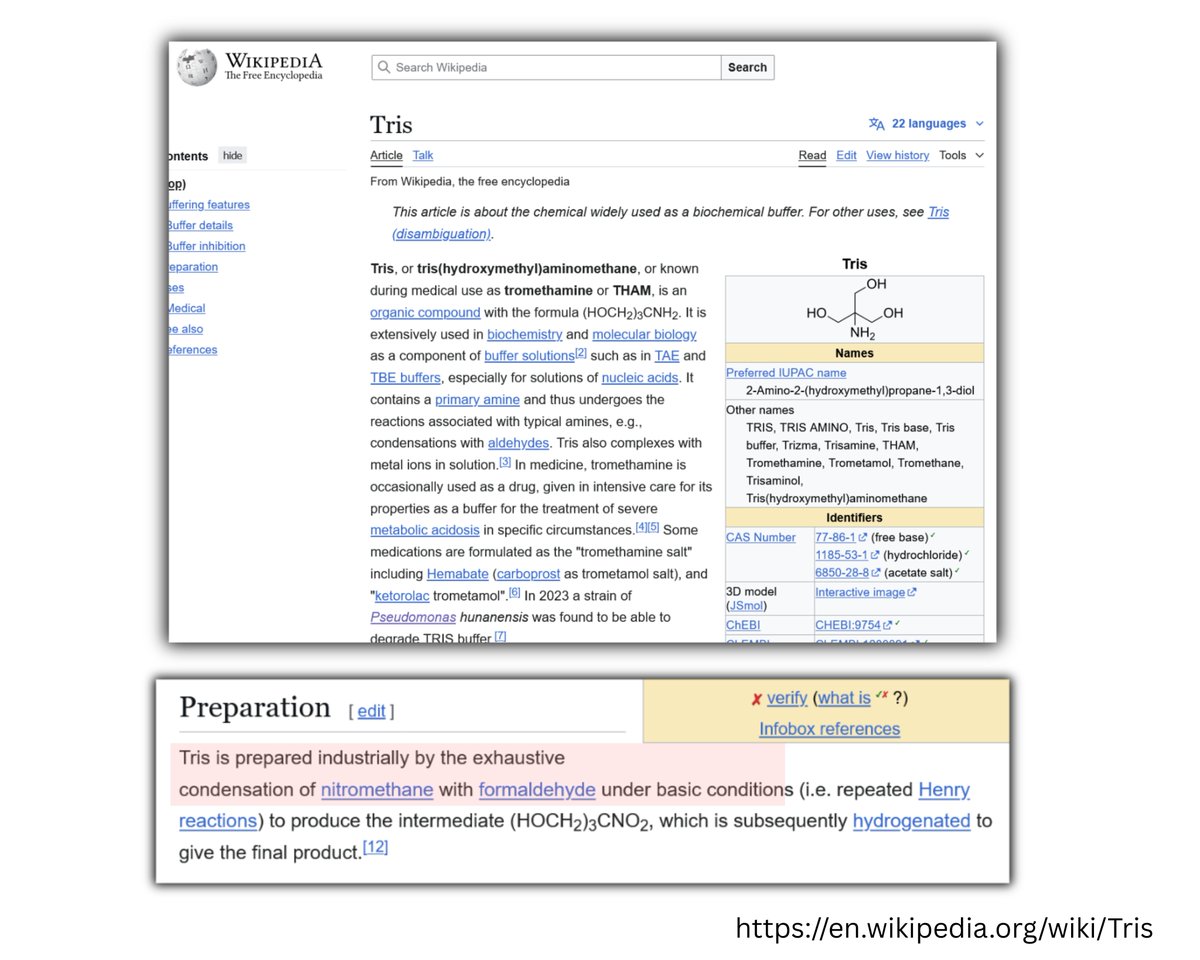Open citation reference [6] after ketorolac trometamol
The width and height of the screenshot is (1200, 960).
point(514,592)
